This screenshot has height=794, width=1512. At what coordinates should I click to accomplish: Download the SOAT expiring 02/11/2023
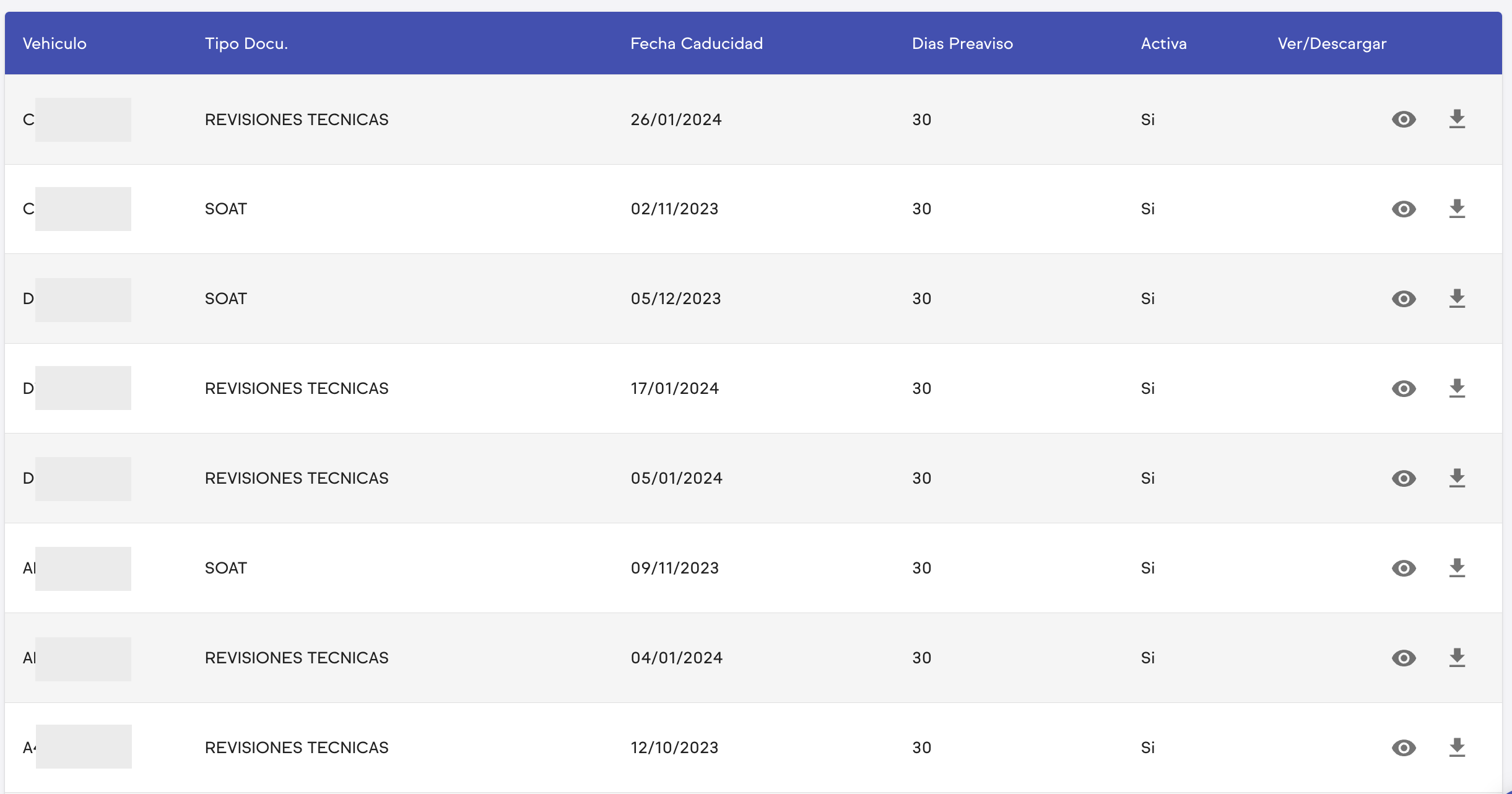(x=1457, y=209)
